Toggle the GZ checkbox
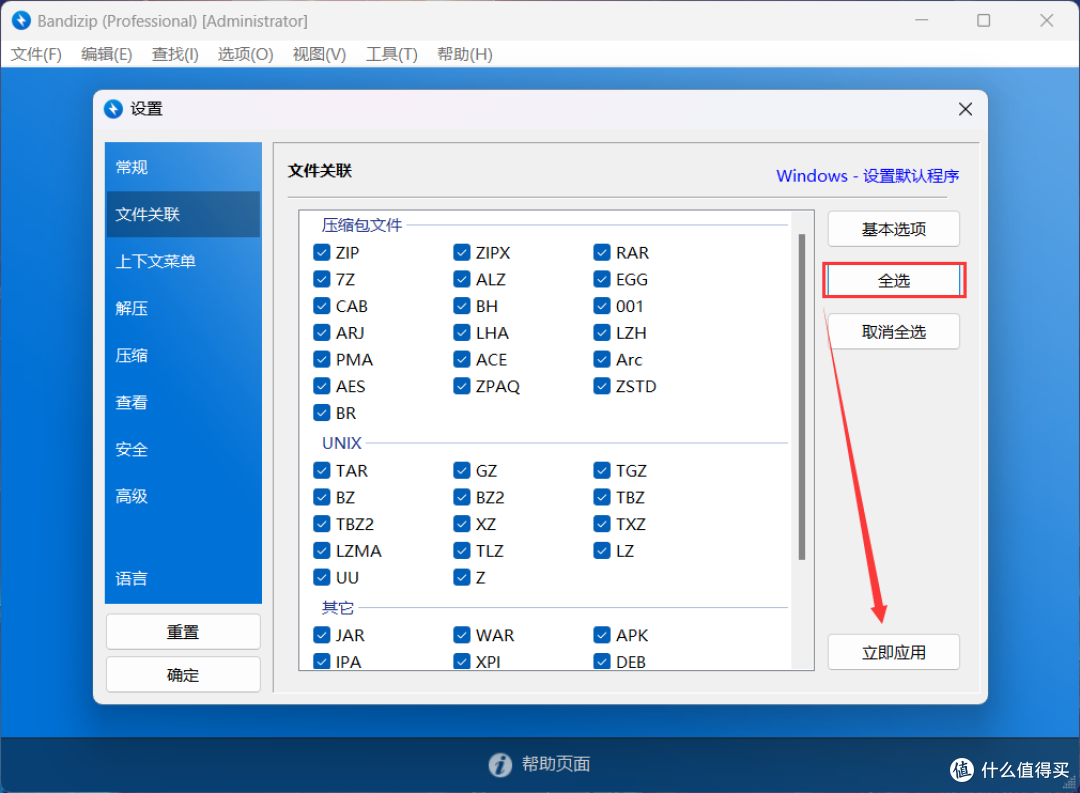 461,471
